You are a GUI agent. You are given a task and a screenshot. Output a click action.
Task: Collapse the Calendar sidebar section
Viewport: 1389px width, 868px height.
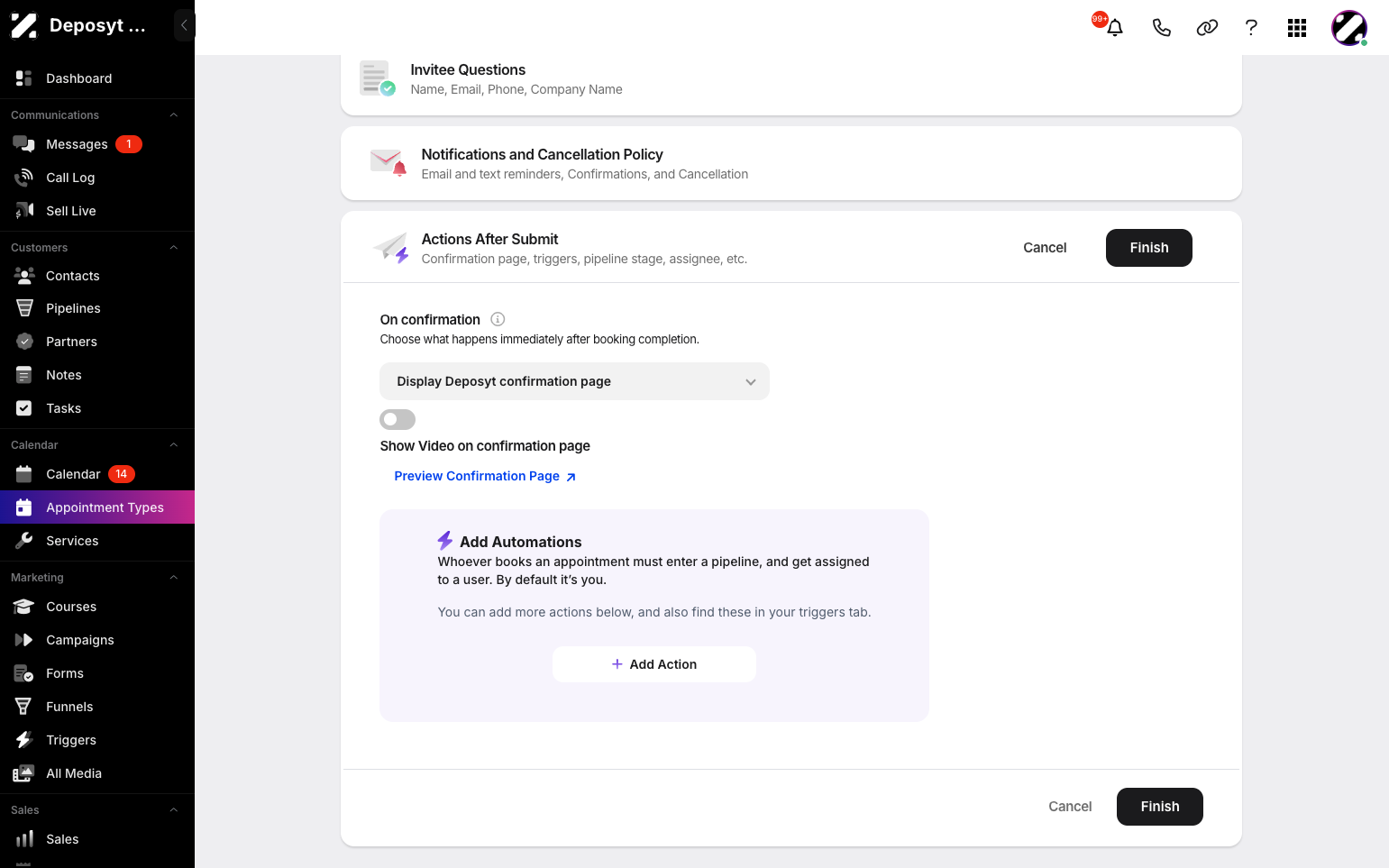point(174,445)
